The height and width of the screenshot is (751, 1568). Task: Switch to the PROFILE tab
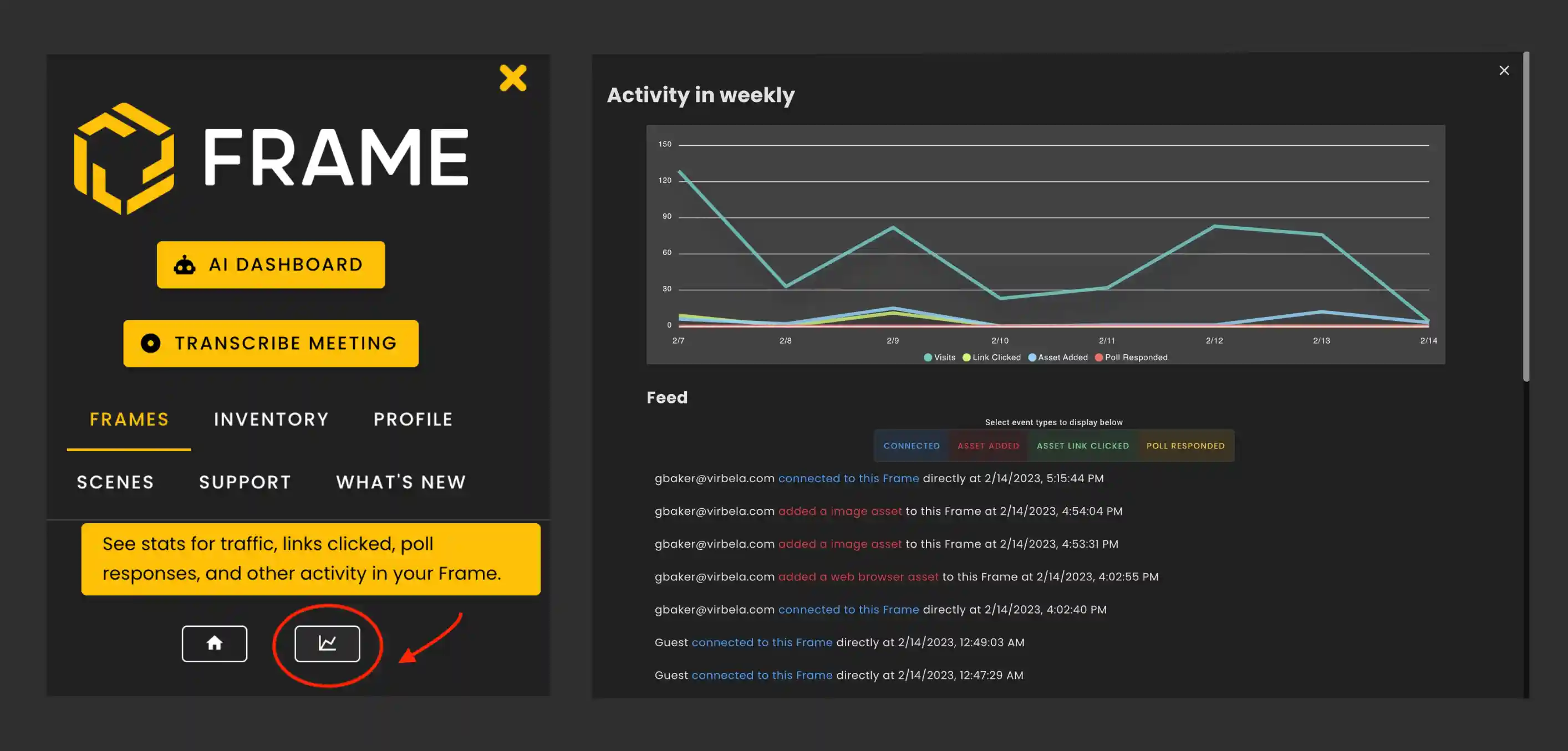(x=413, y=420)
